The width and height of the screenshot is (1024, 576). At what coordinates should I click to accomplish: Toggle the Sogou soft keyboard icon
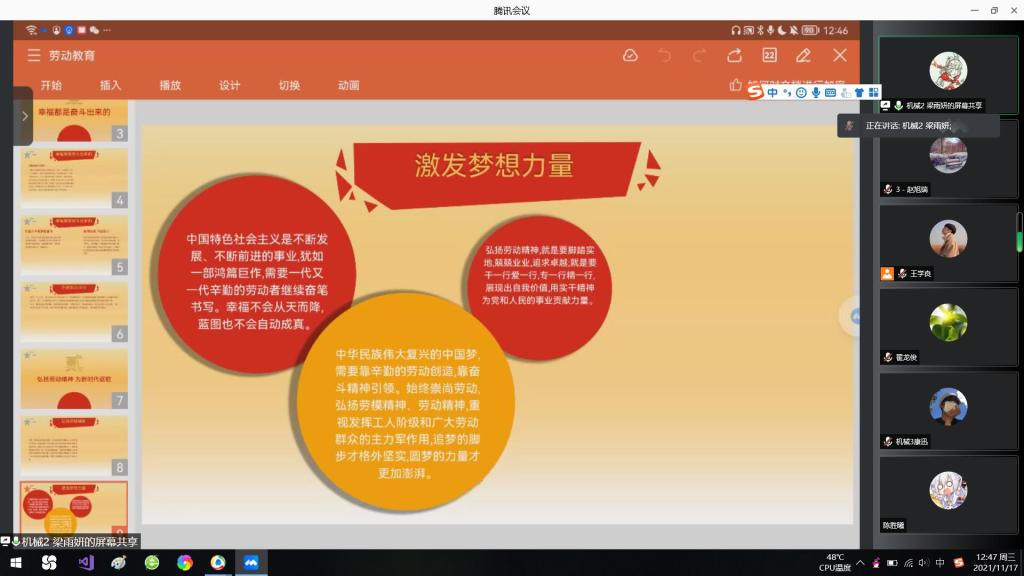click(830, 92)
